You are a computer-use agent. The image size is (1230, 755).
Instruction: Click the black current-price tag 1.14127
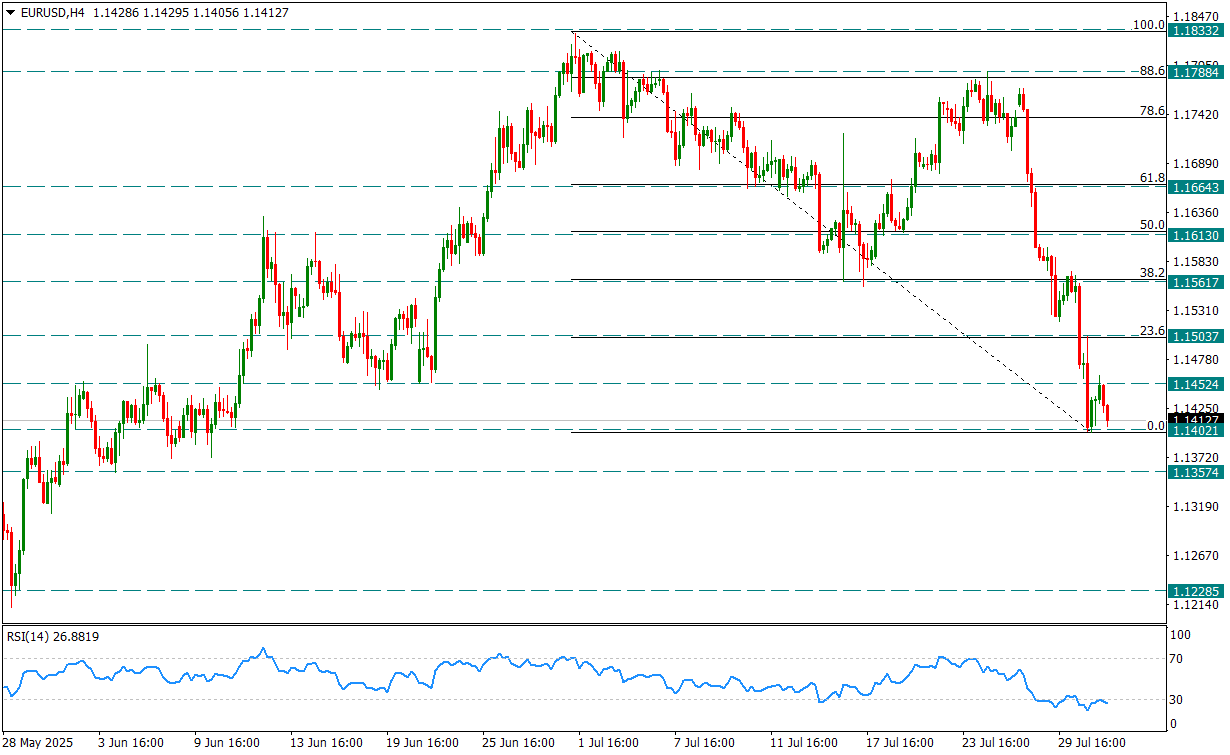[1197, 419]
